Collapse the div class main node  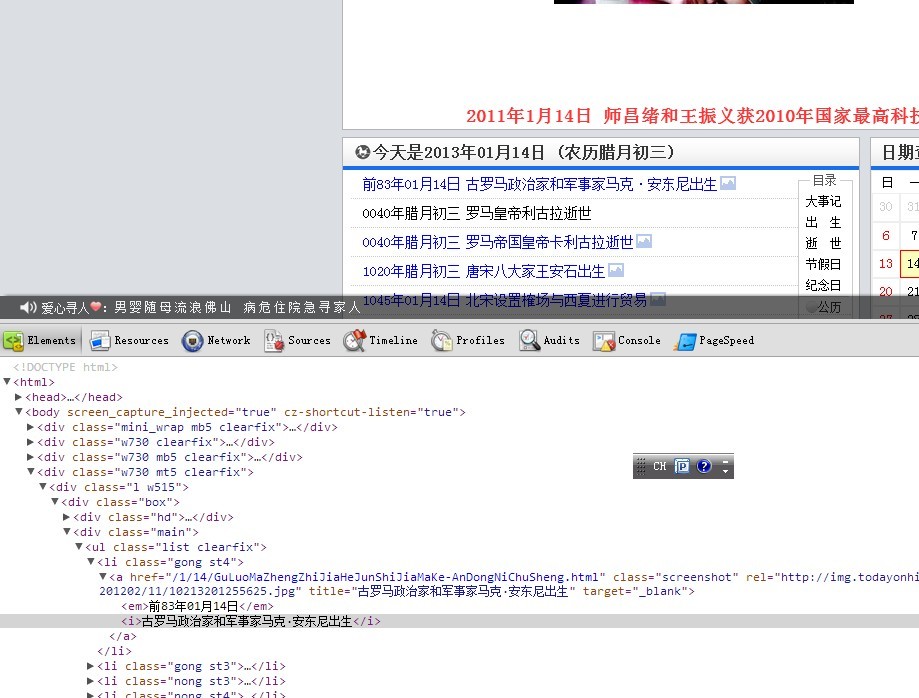click(67, 532)
